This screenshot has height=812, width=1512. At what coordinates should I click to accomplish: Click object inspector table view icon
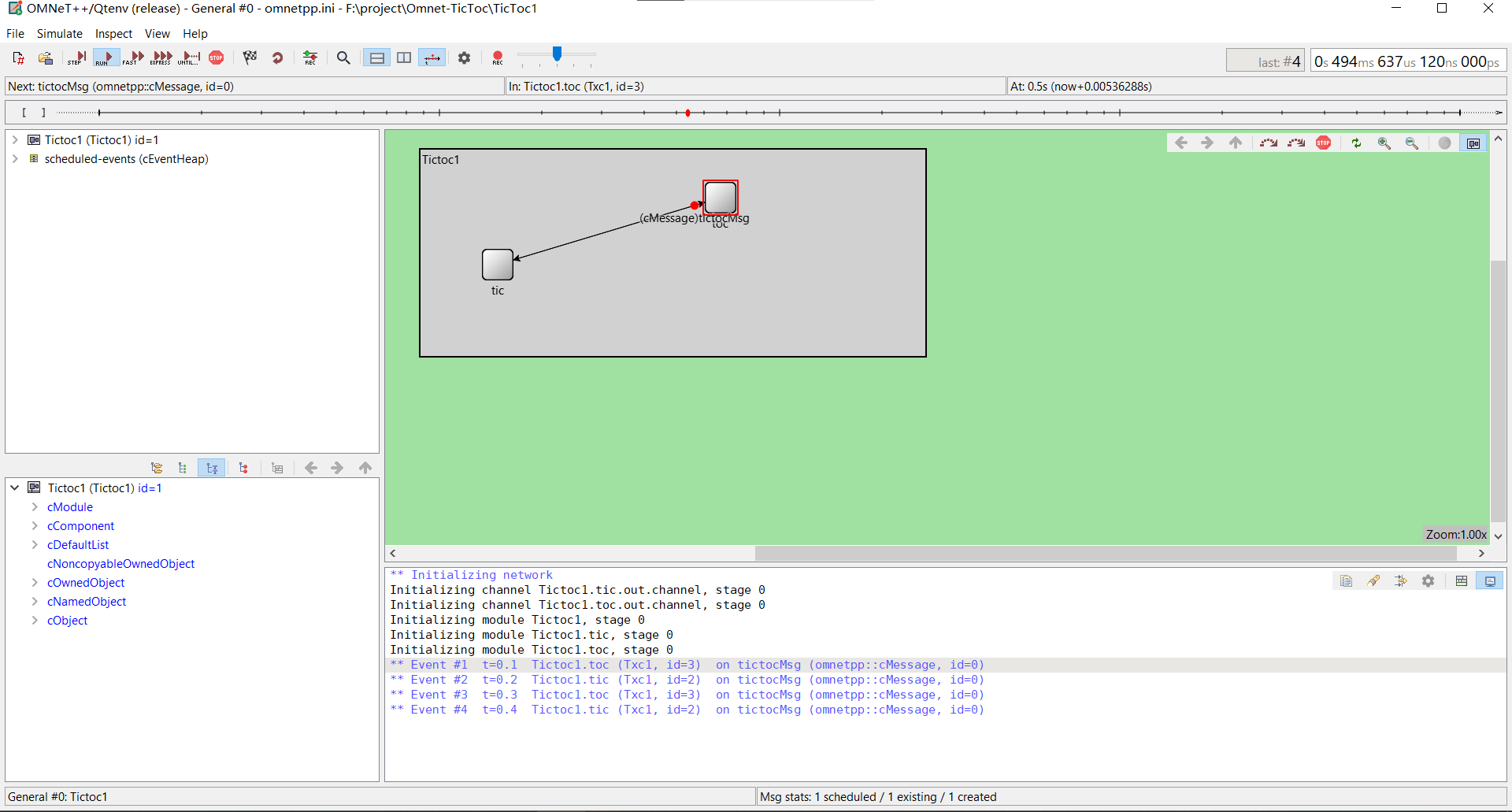point(277,468)
